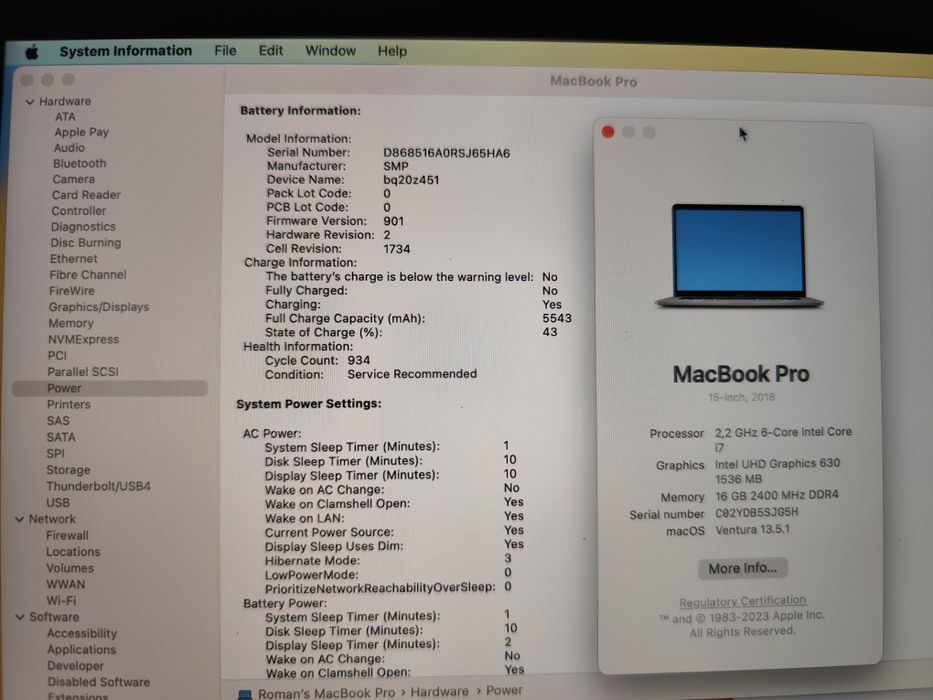Collapse the Software section chevron
This screenshot has width=933, height=700.
(x=20, y=617)
